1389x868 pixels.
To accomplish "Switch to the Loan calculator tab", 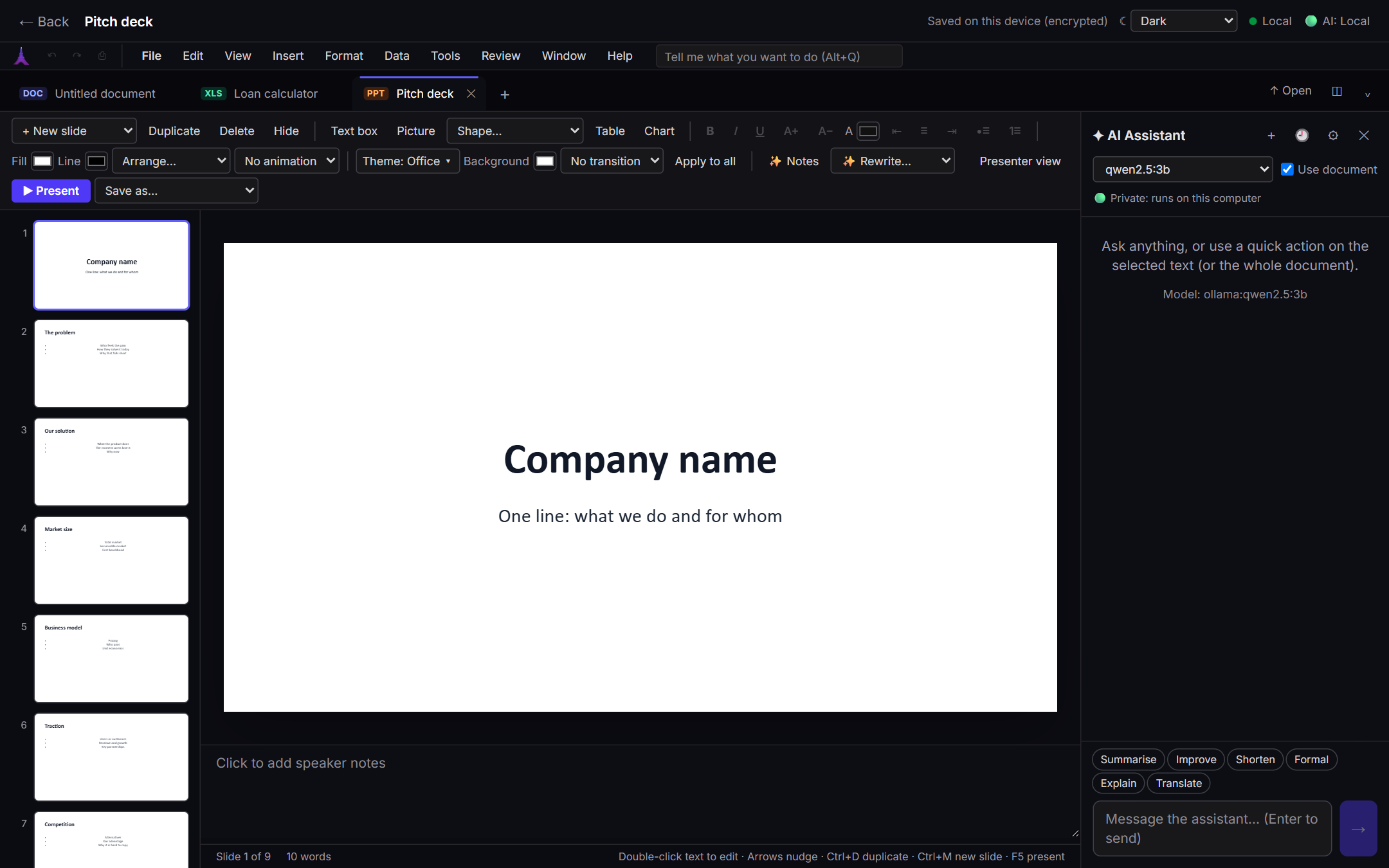I will (260, 94).
